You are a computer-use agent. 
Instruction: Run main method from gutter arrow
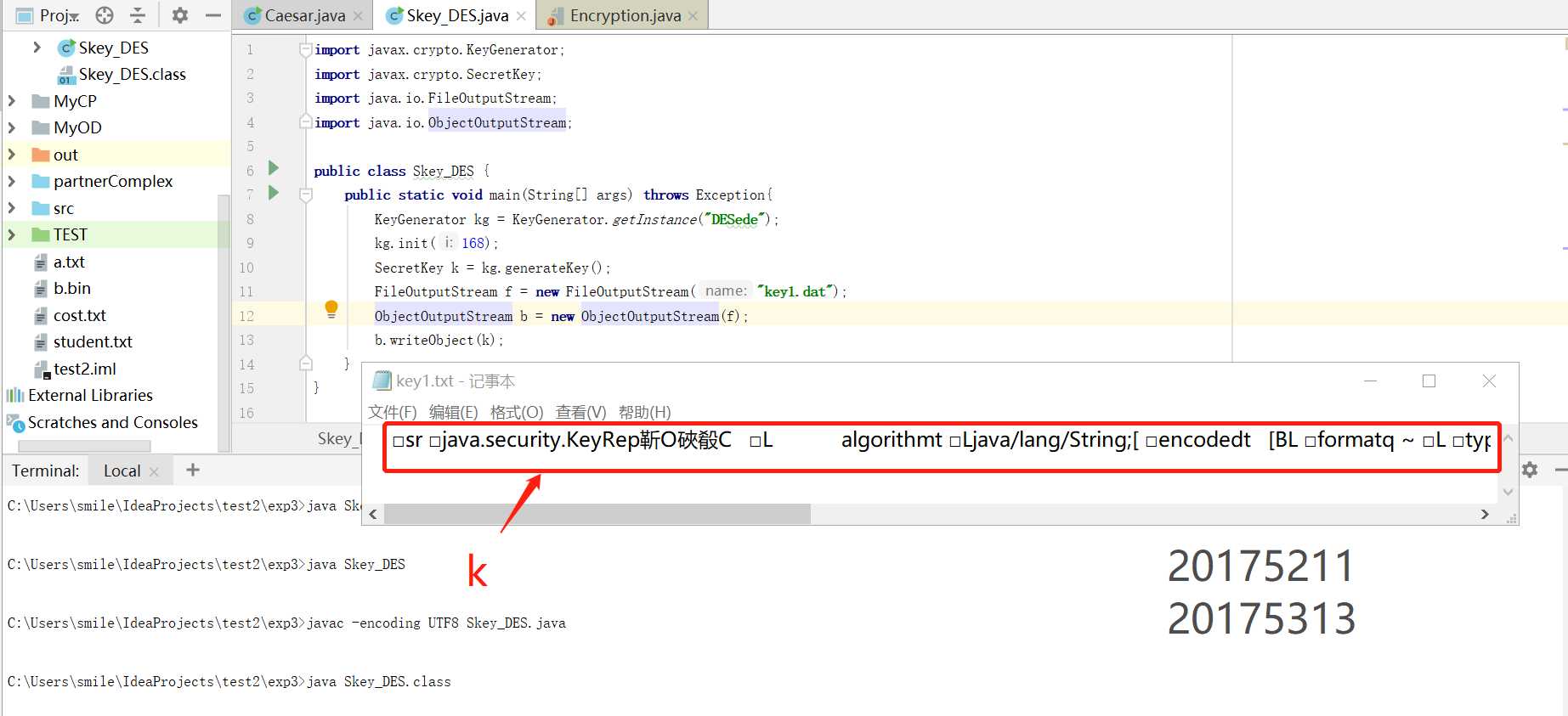coord(274,193)
